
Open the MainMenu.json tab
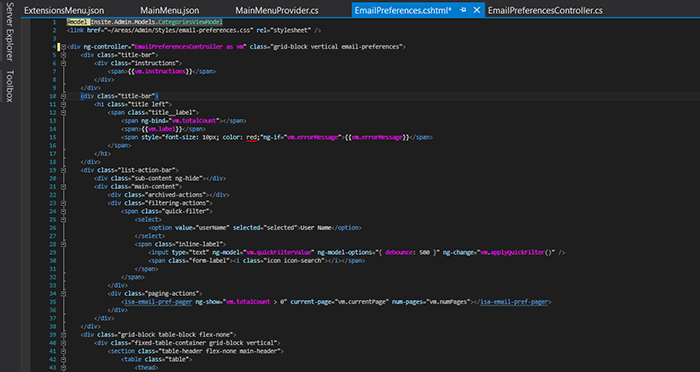tap(170, 10)
